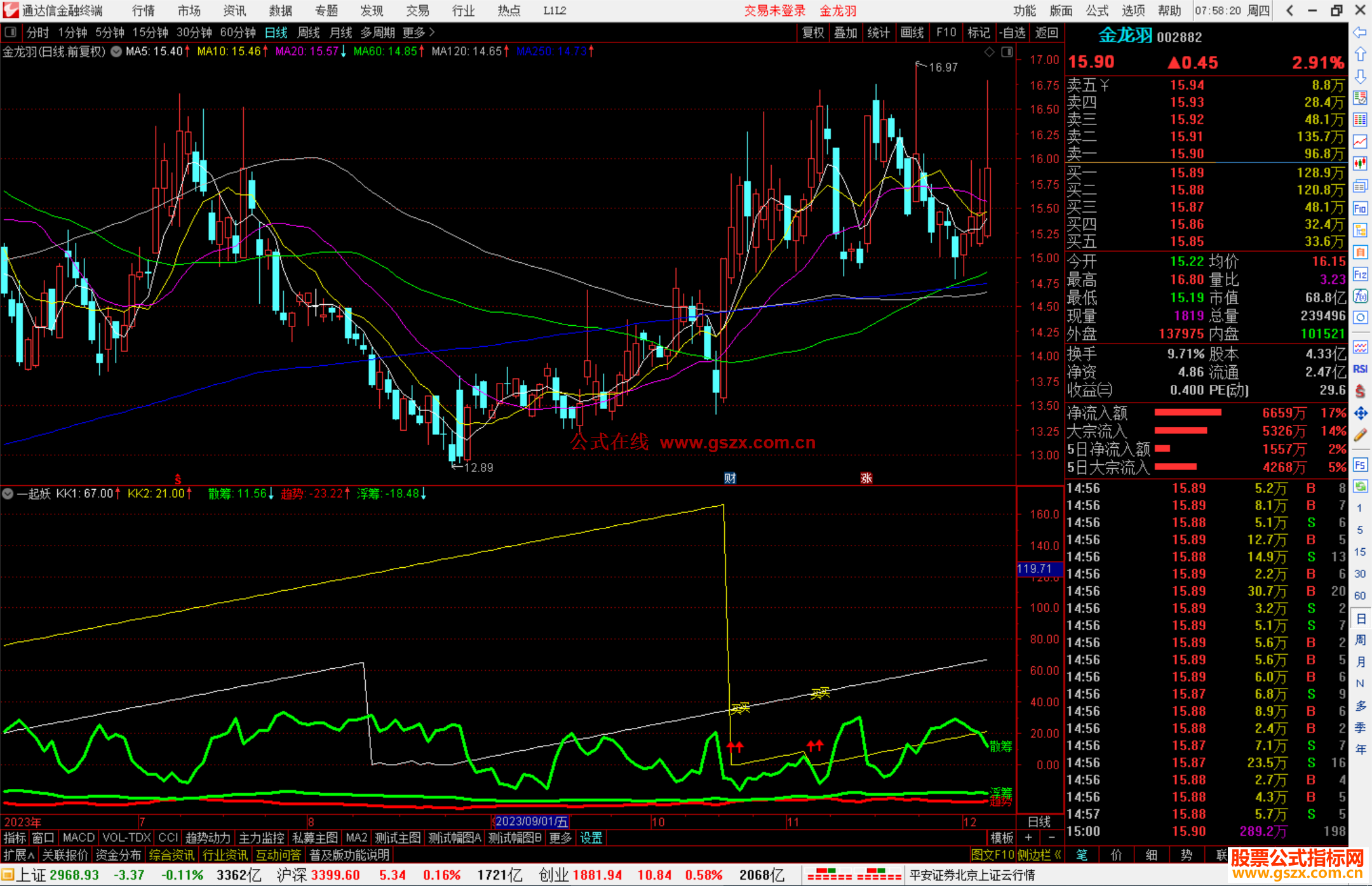1372x886 pixels.
Task: Open dropdown arrow next to 金龙羽(日线.前复权)
Action: 116,51
